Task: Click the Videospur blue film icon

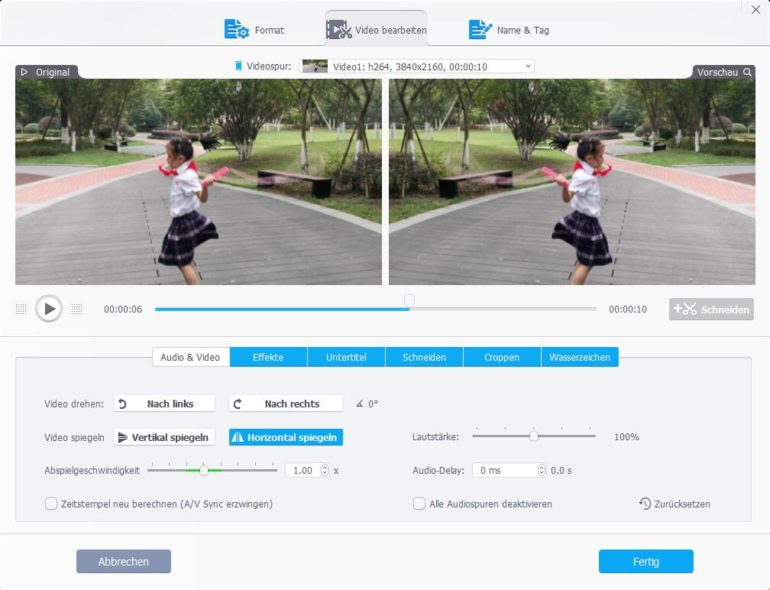Action: [239, 66]
